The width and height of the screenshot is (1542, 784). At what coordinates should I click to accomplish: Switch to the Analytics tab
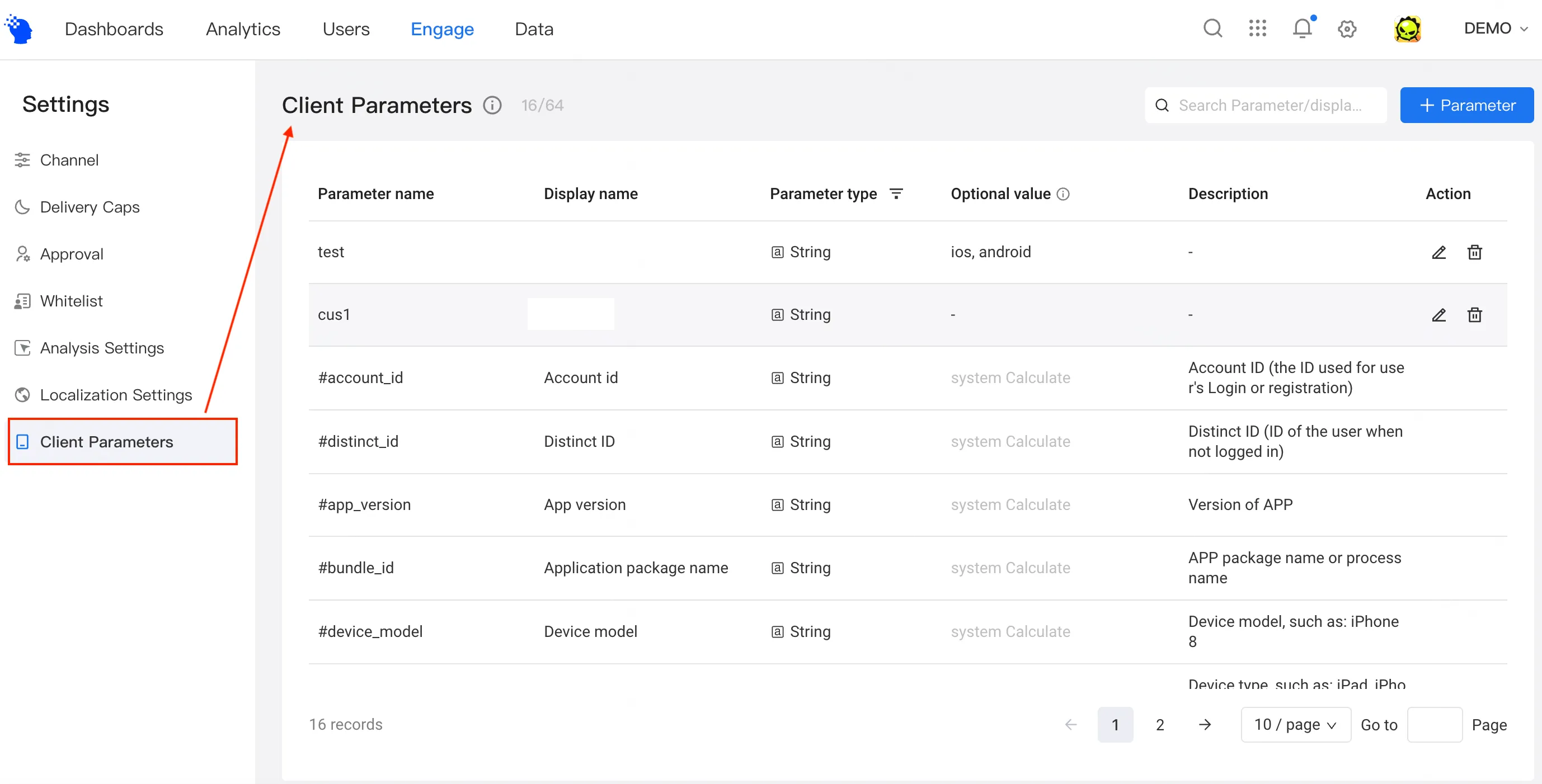tap(242, 29)
